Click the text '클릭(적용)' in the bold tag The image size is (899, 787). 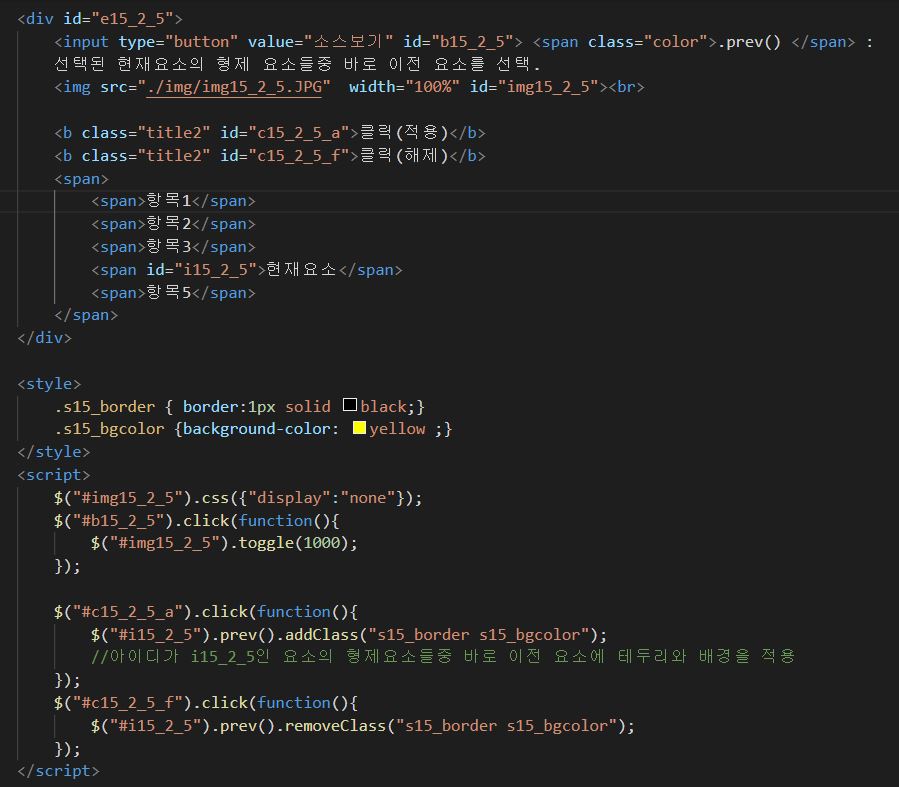click(404, 133)
